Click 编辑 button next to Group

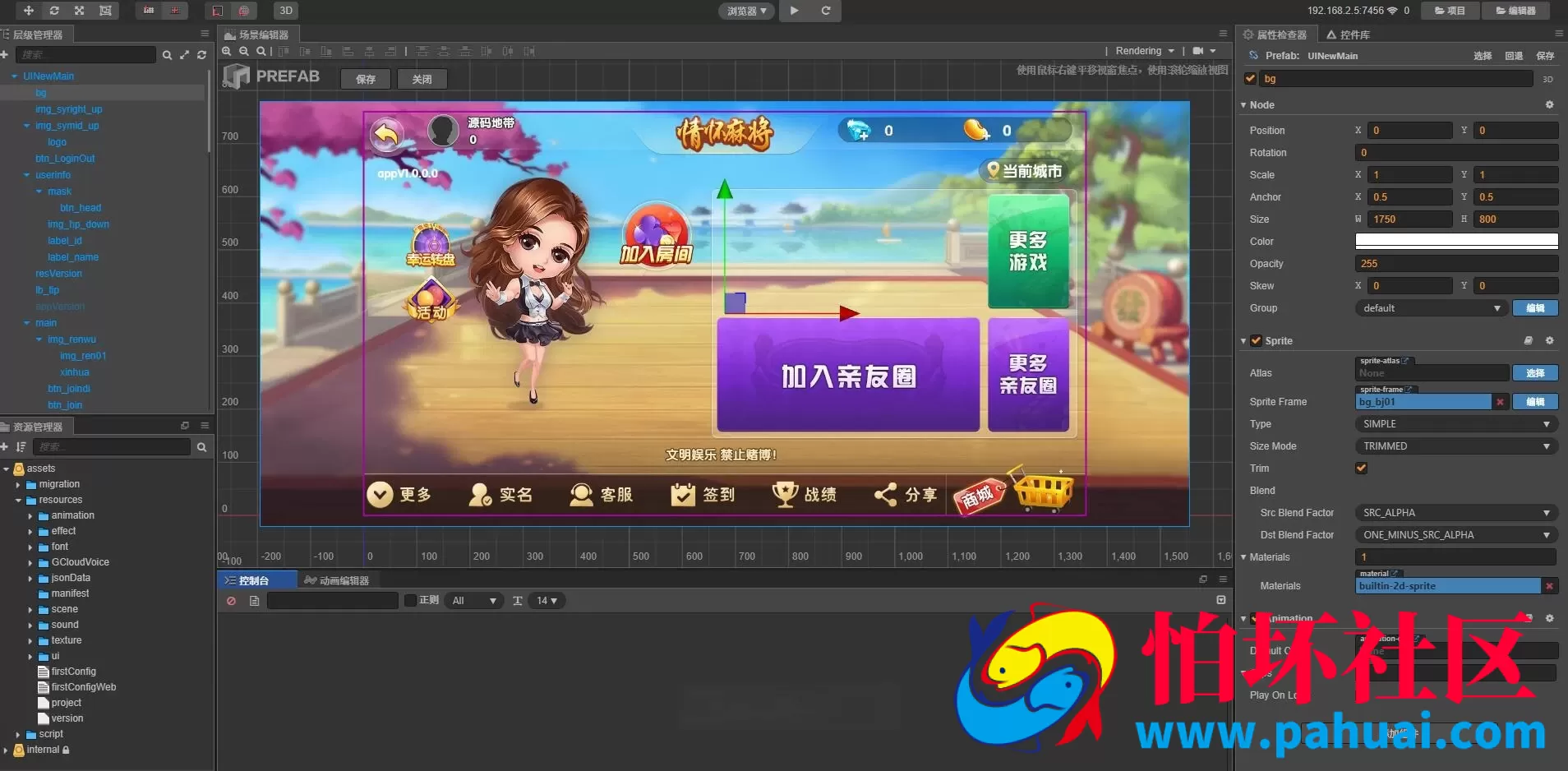[1535, 308]
